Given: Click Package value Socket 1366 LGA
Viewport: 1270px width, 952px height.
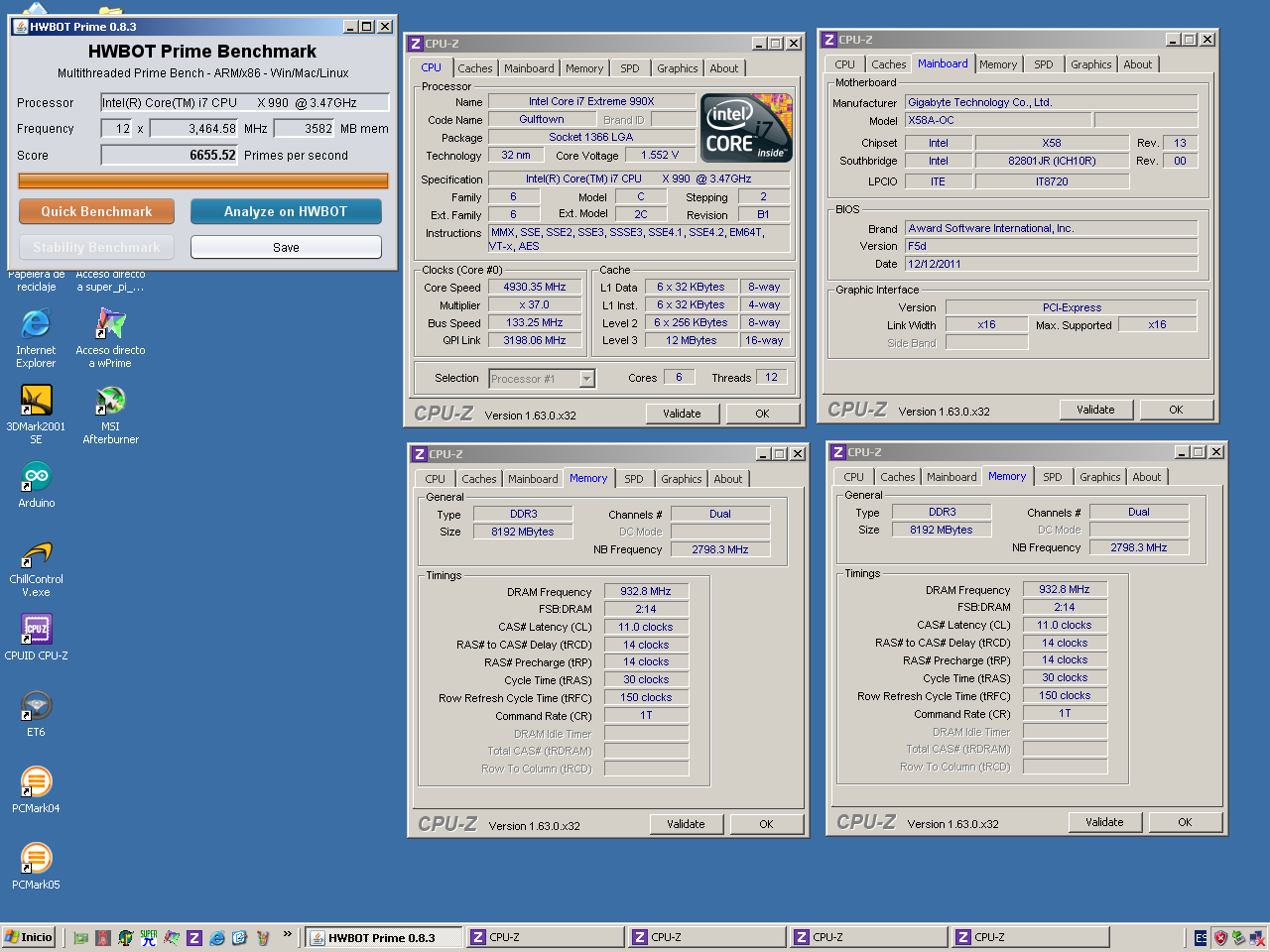Looking at the screenshot, I should click(x=591, y=137).
